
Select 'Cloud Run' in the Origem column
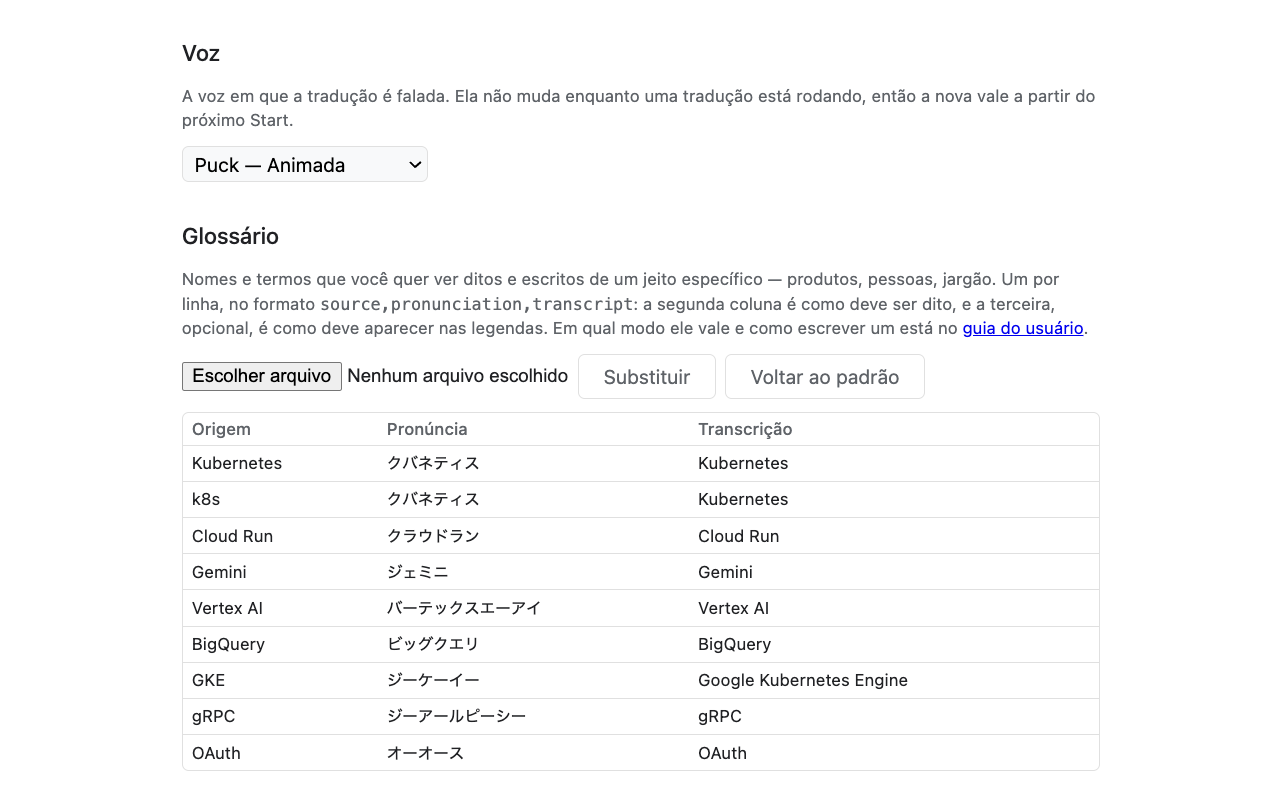pos(232,536)
